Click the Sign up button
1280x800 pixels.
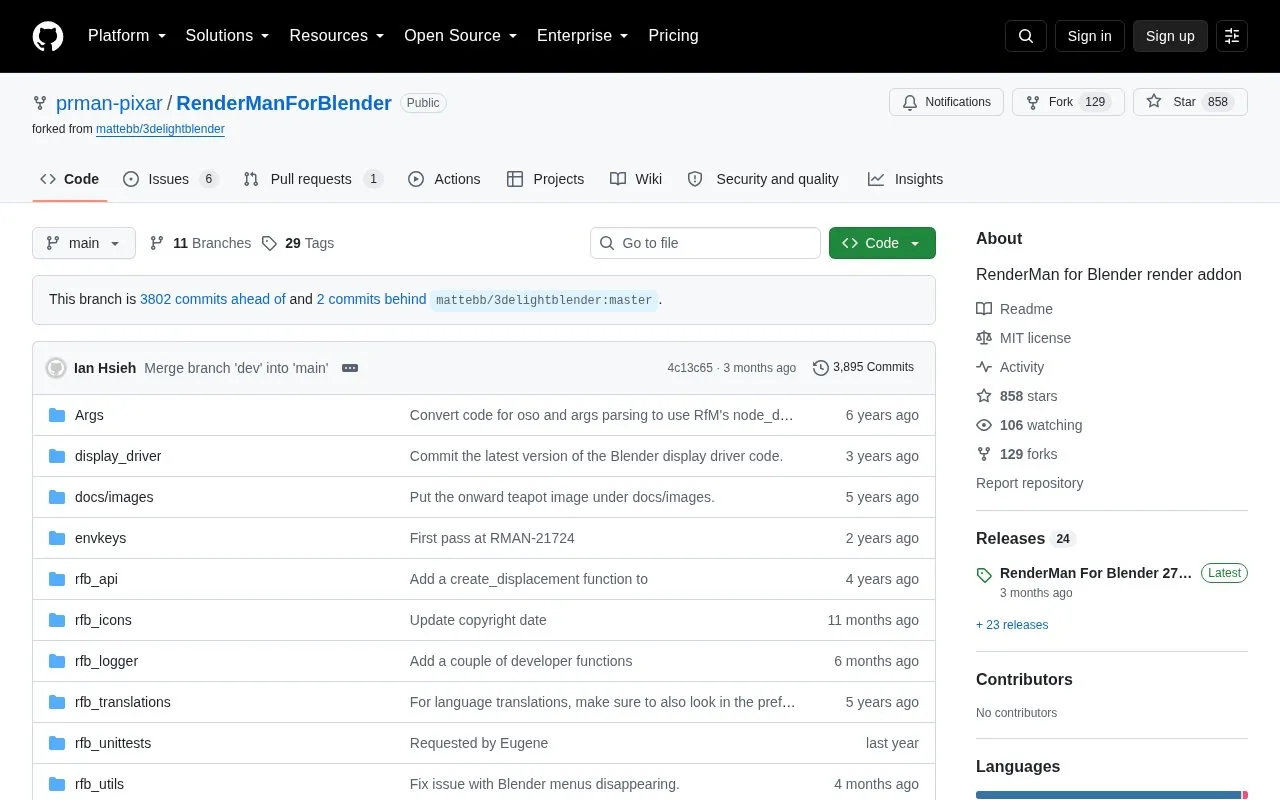coord(1170,36)
